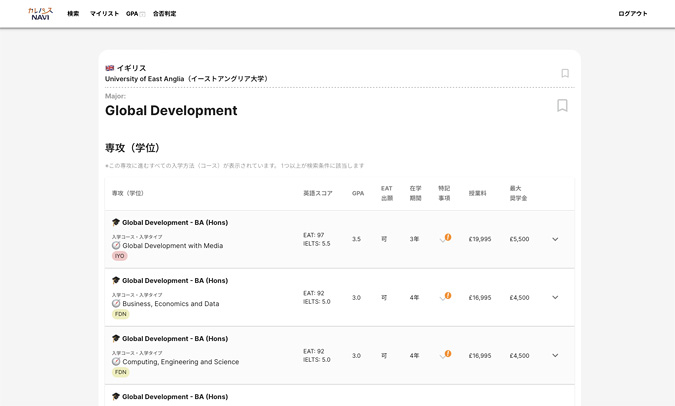
Task: Click graduation cap icon in Computing row
Action: coord(116,338)
